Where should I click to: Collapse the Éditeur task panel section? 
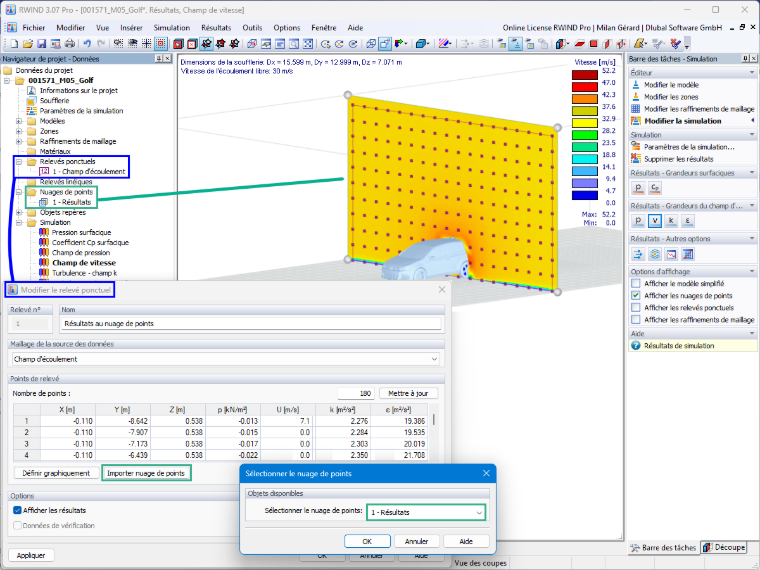click(752, 73)
